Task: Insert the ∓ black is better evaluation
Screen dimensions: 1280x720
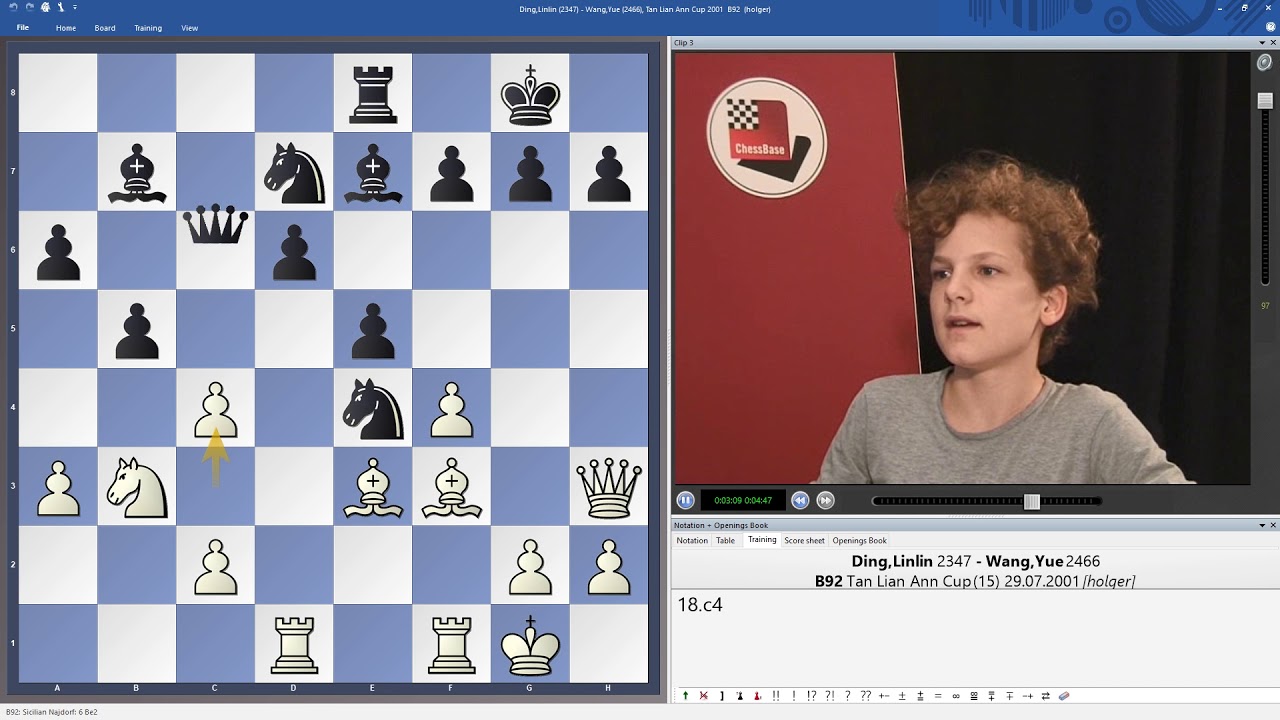Action: point(1010,696)
